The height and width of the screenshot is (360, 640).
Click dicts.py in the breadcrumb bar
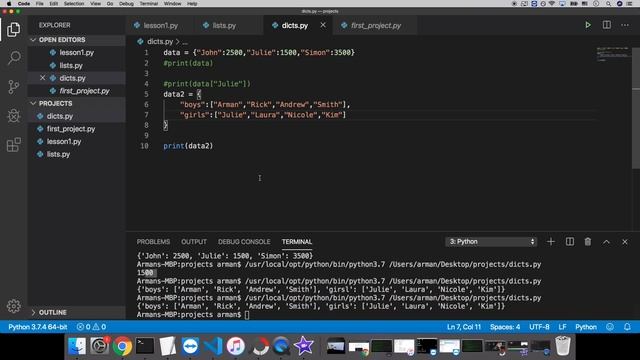point(160,42)
